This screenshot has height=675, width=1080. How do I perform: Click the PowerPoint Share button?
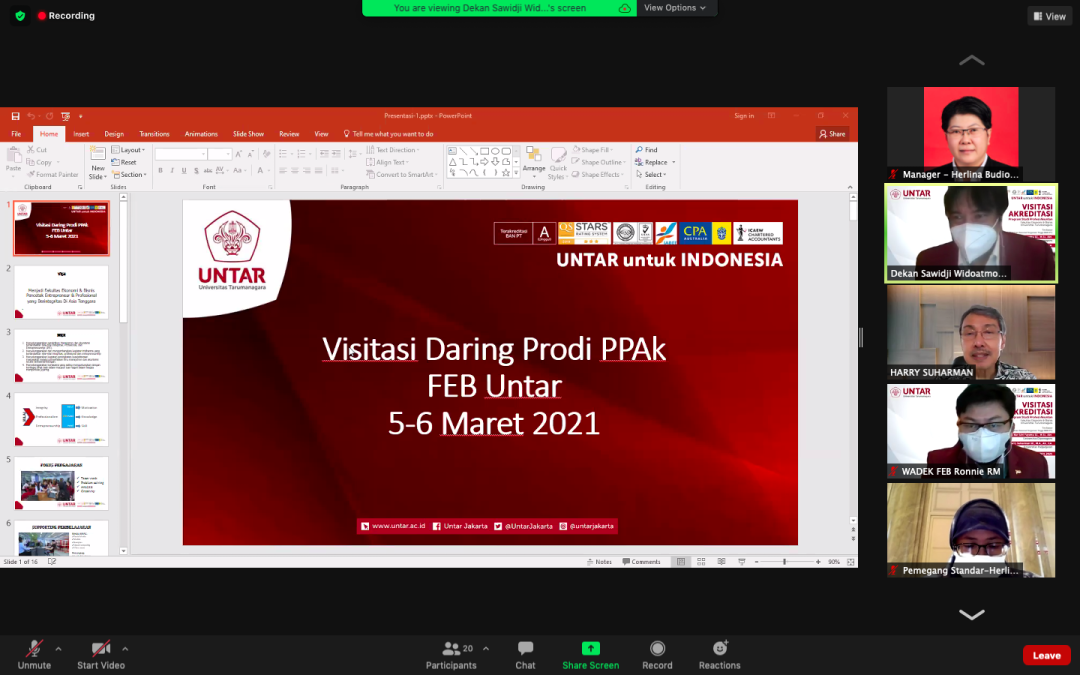coord(832,134)
